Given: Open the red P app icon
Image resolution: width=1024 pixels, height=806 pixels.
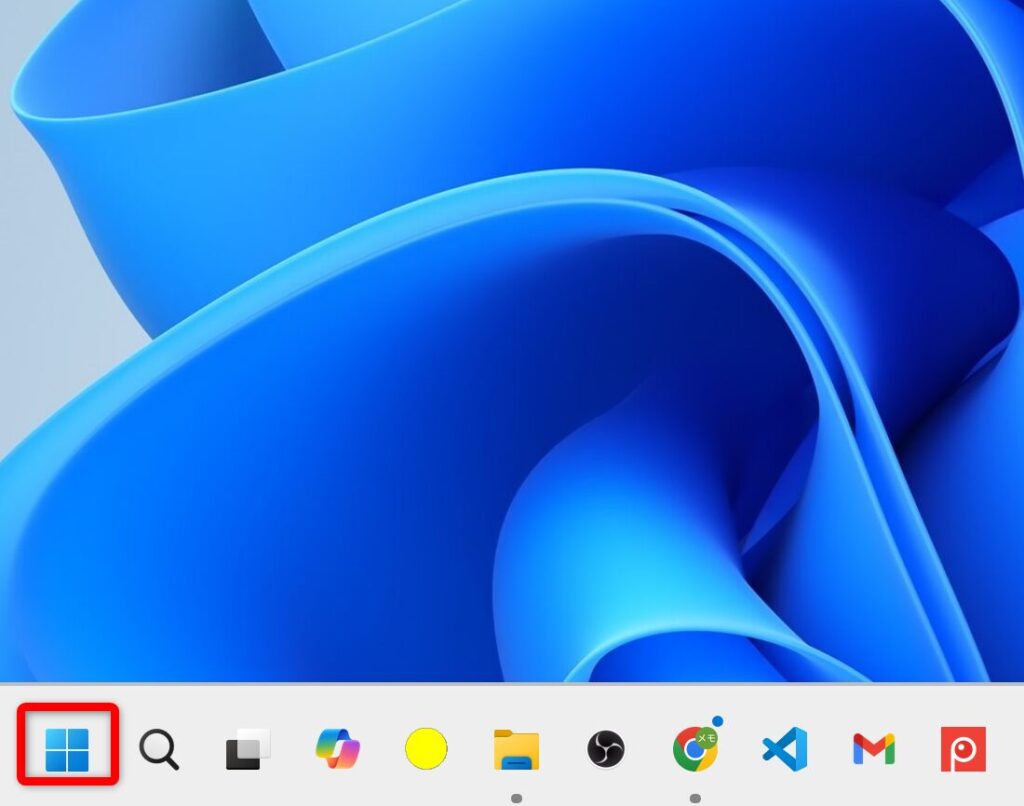Looking at the screenshot, I should pos(963,748).
